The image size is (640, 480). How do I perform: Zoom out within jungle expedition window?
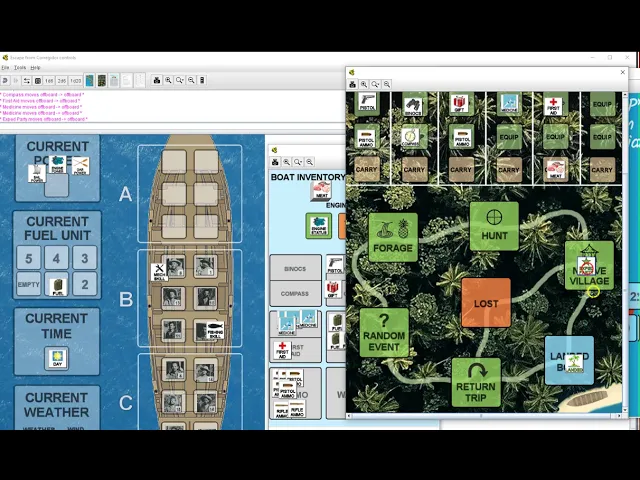point(387,84)
